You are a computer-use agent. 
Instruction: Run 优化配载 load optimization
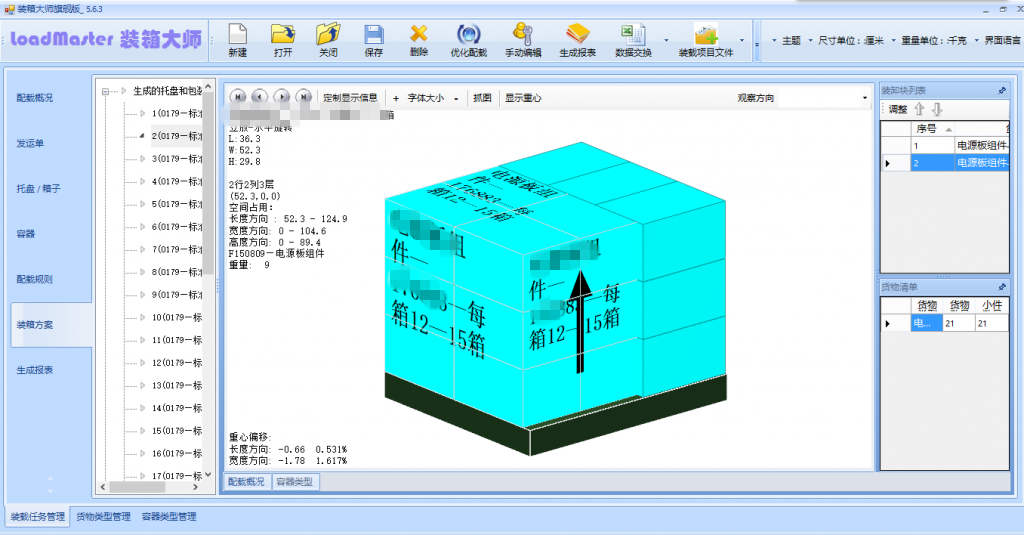468,40
